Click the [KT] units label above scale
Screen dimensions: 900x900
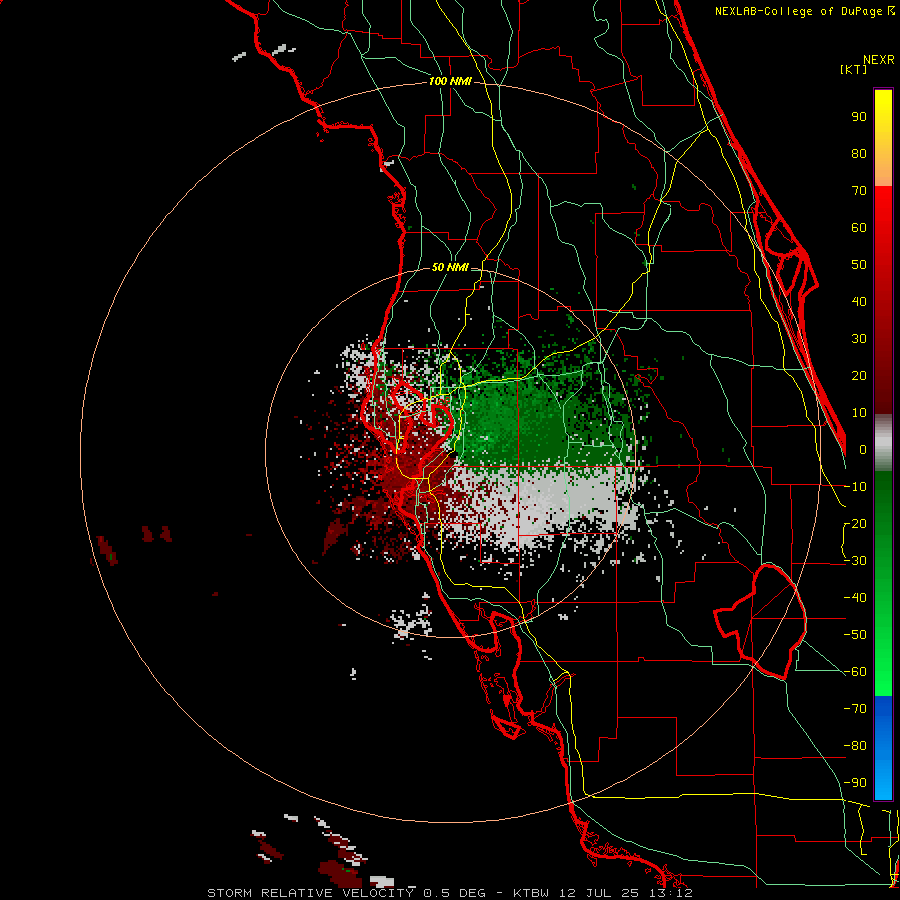coord(854,69)
